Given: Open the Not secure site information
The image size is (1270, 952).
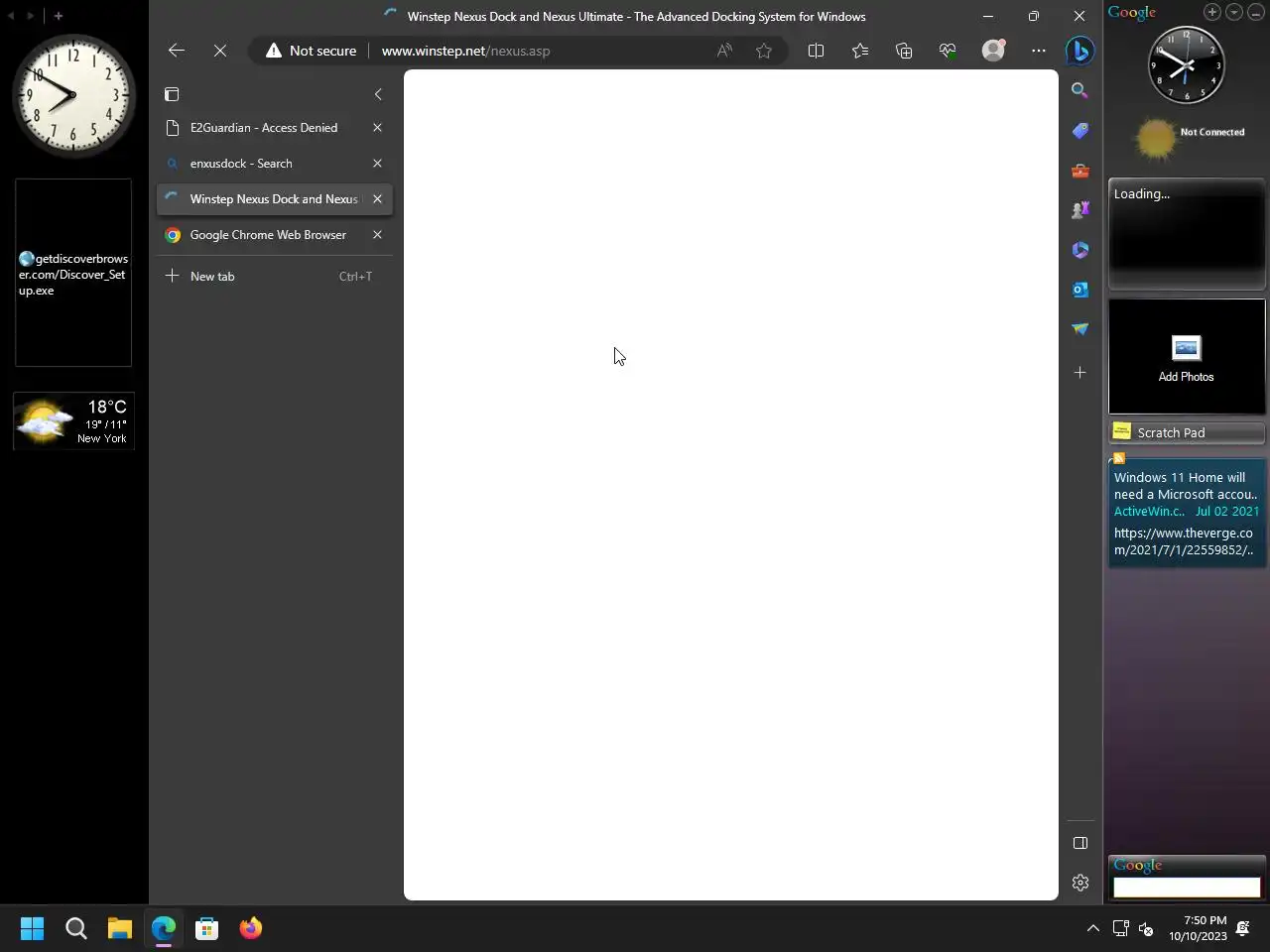Looking at the screenshot, I should point(311,51).
